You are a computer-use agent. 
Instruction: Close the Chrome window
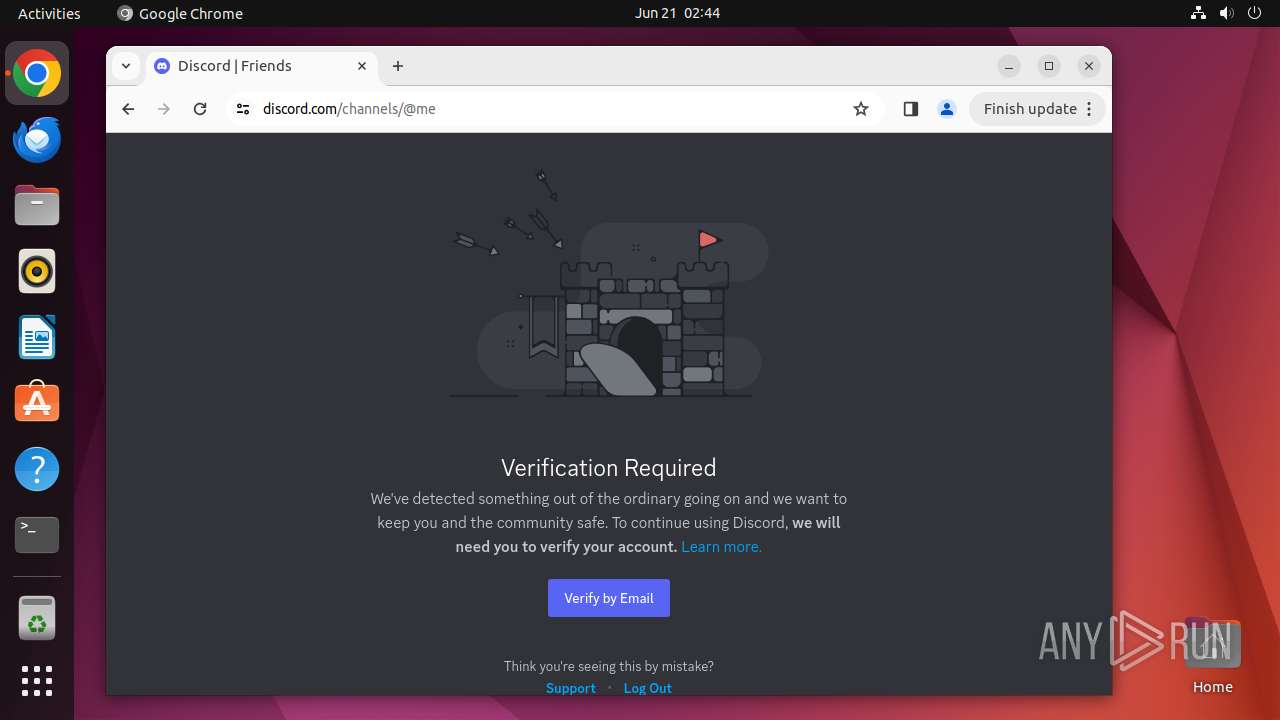tap(1089, 66)
